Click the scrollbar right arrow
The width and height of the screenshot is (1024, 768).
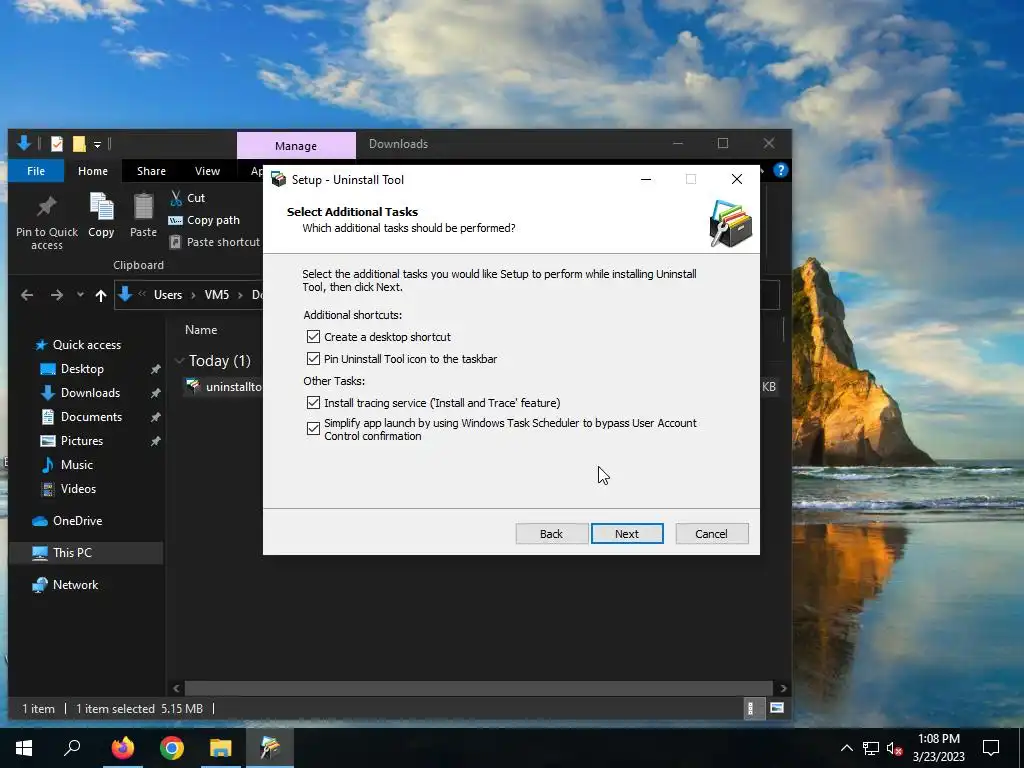782,688
